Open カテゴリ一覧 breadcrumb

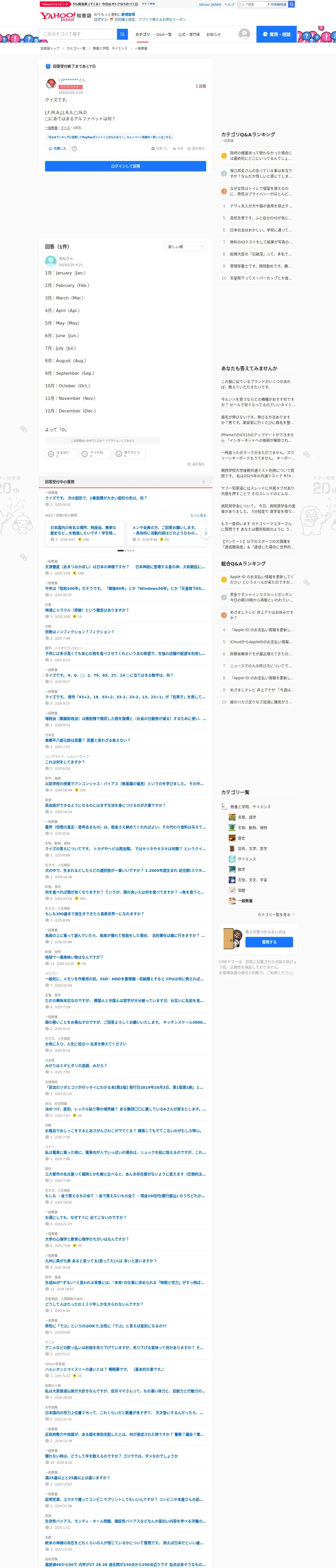76,48
